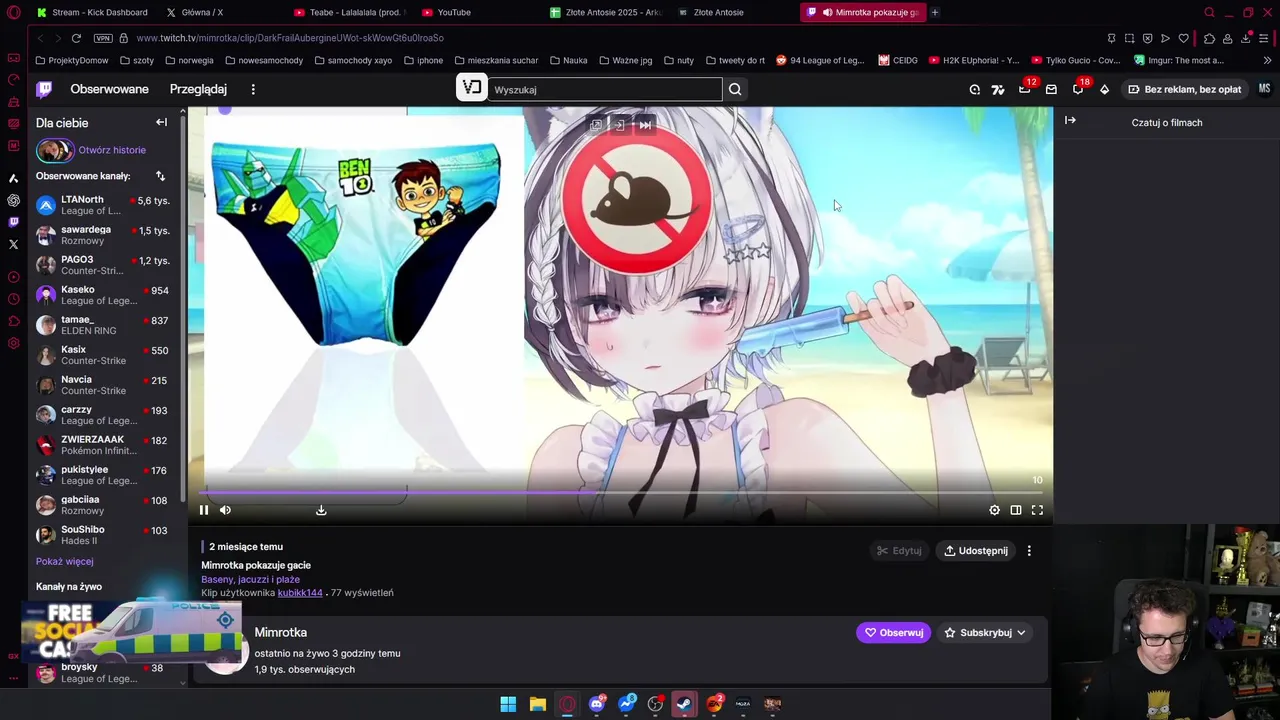
Task: Sort followed channels with the arrows icon
Action: point(160,176)
